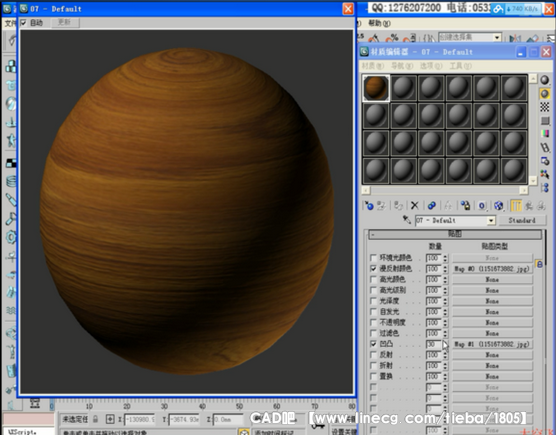
Task: Toggle the highlighted Show End Result icon
Action: [516, 206]
